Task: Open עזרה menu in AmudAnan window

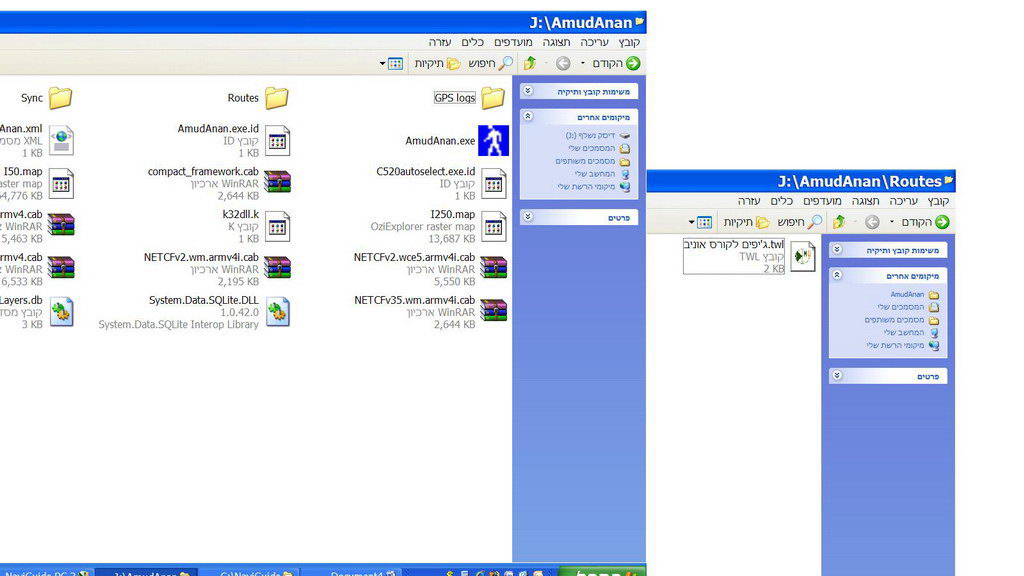Action: tap(440, 42)
